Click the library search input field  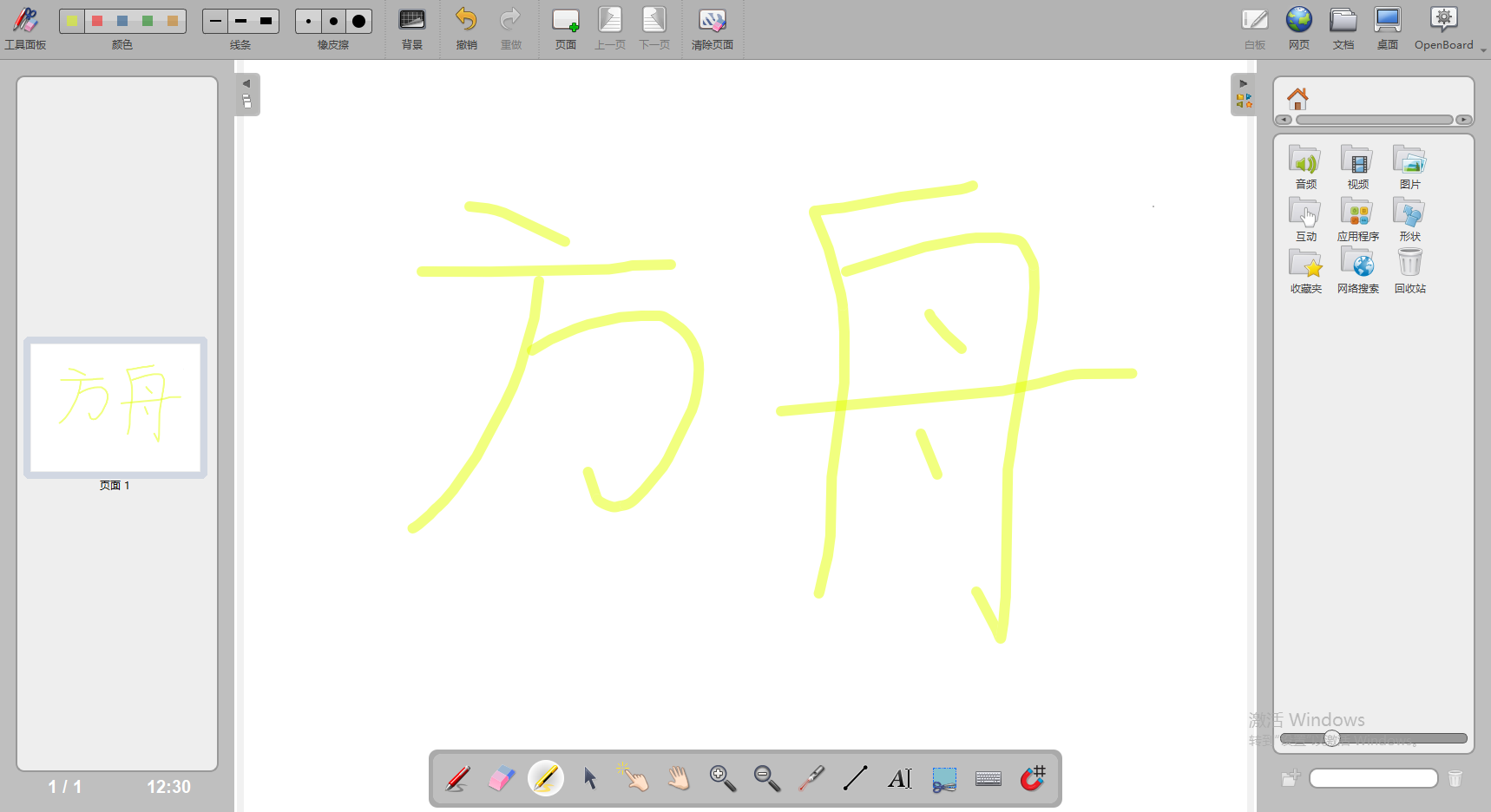coord(1373,778)
